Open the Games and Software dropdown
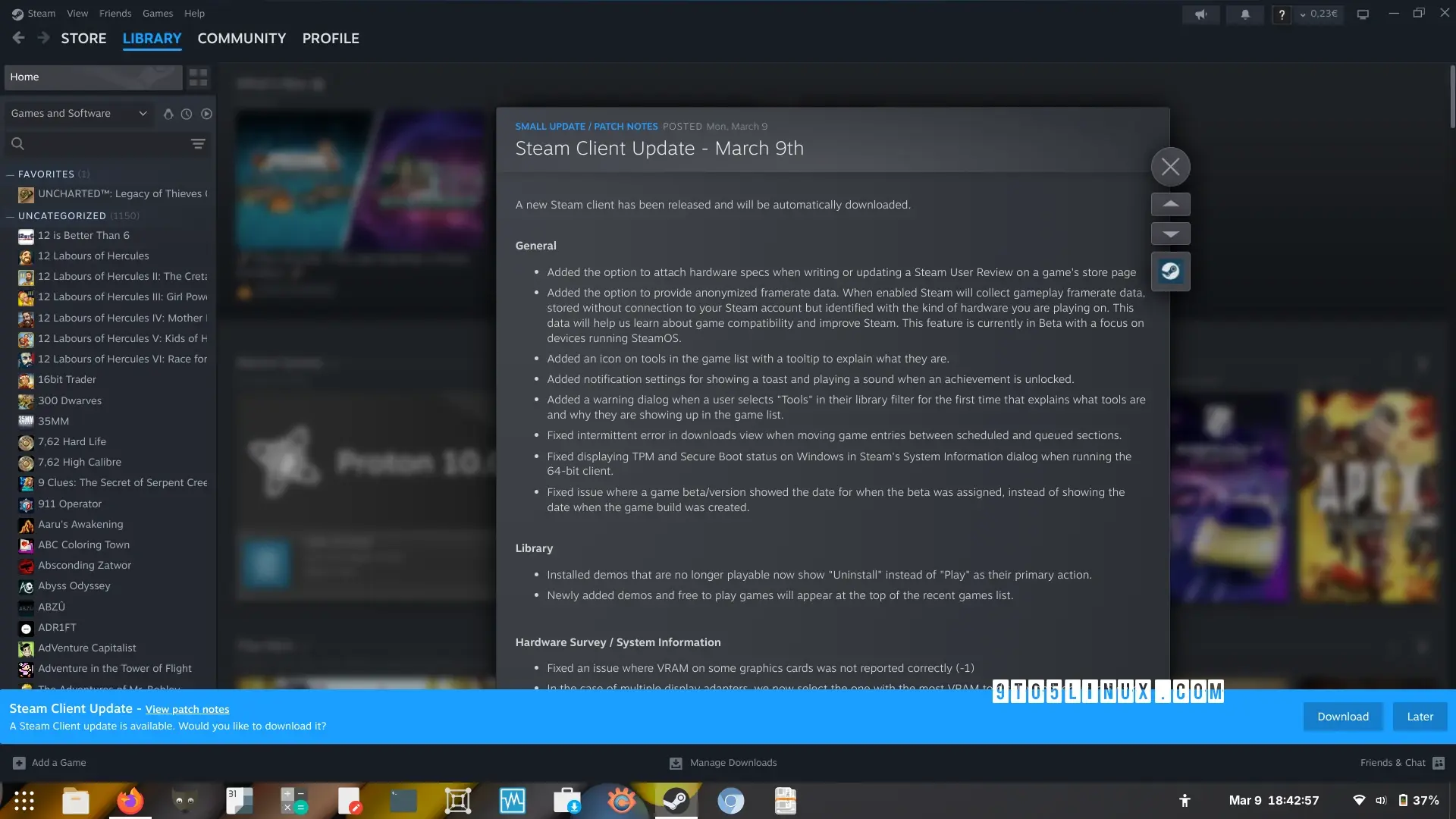 click(x=78, y=114)
